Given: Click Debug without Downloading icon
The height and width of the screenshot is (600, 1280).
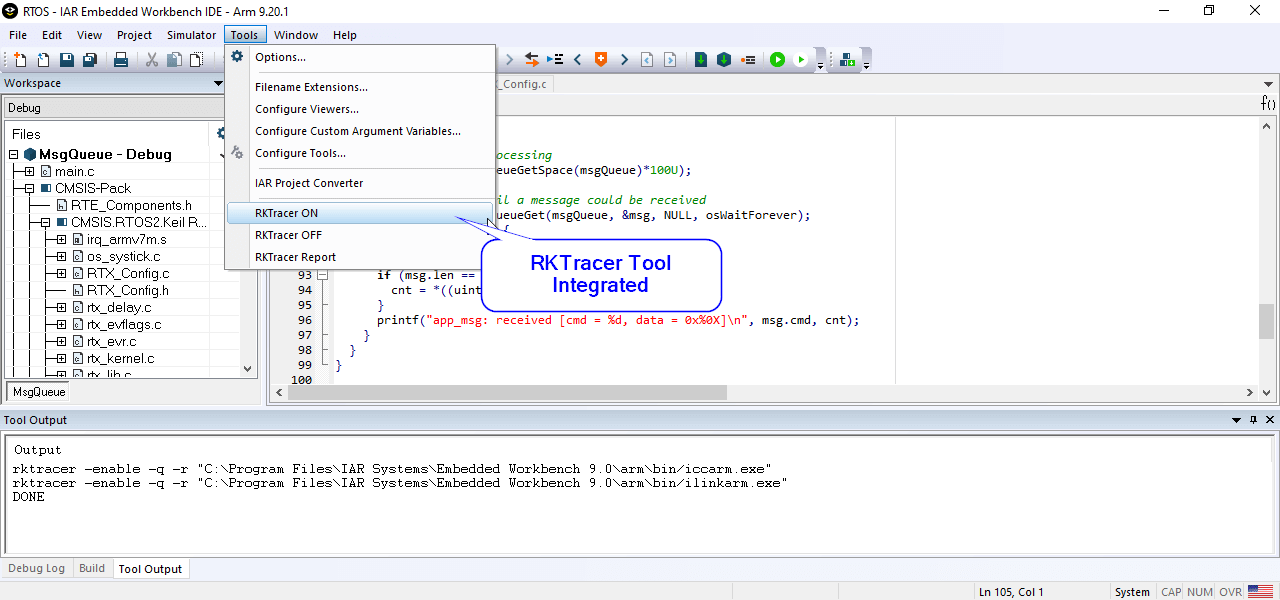Looking at the screenshot, I should pyautogui.click(x=801, y=60).
